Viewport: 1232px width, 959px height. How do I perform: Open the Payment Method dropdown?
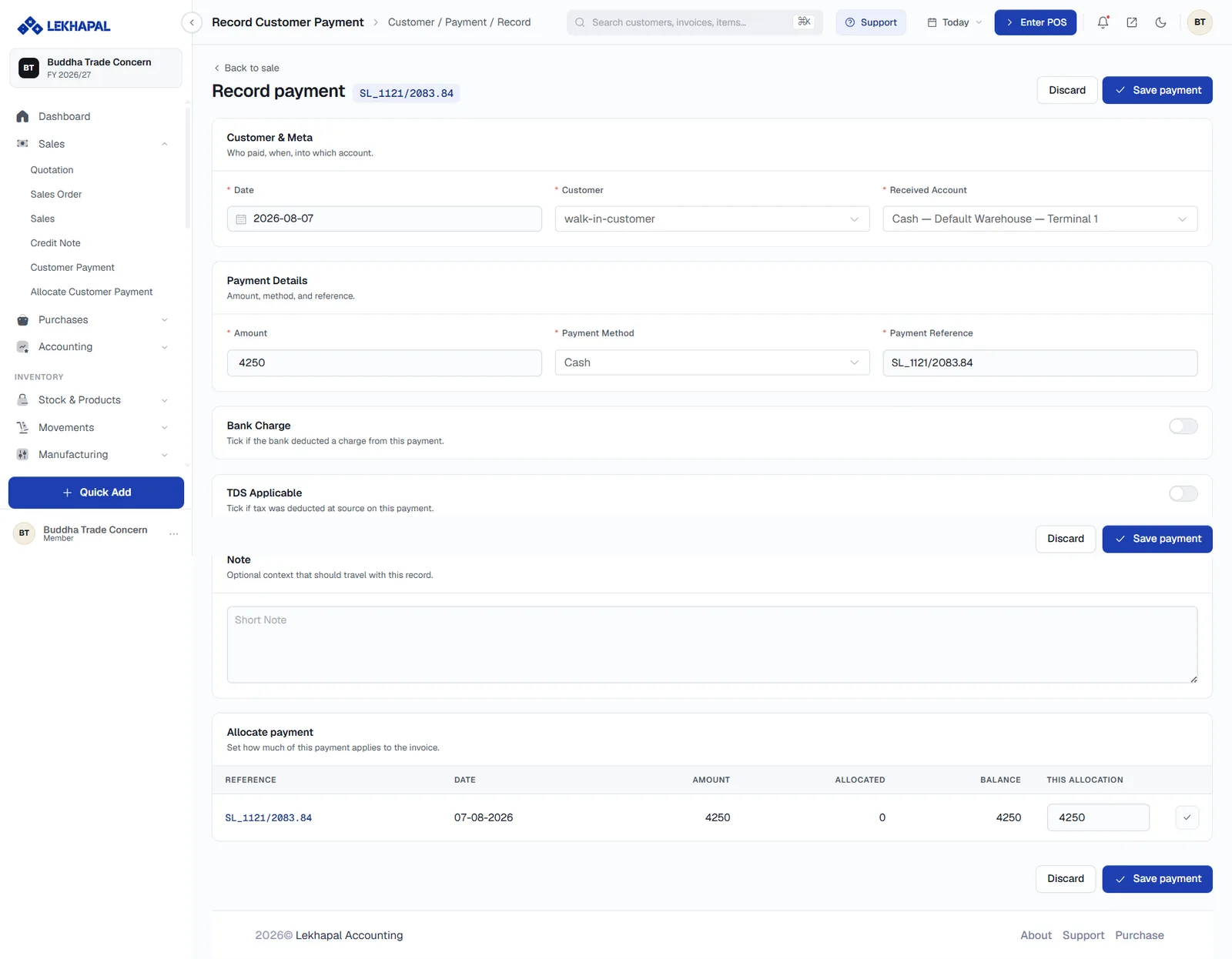tap(712, 363)
